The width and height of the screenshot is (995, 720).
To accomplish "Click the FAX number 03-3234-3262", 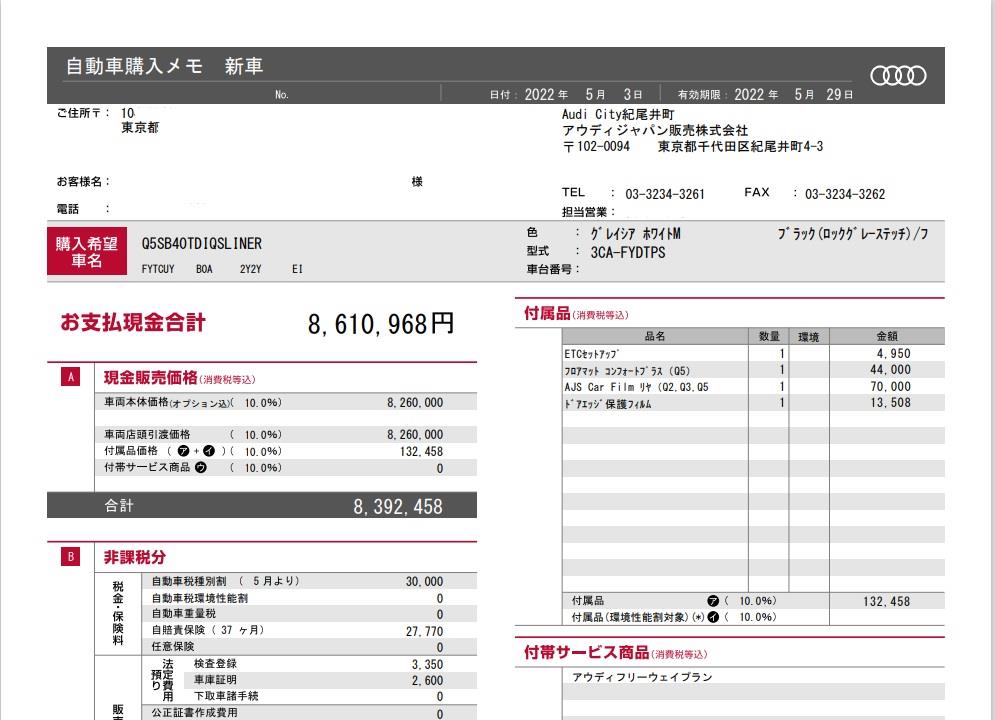I will click(x=845, y=194).
